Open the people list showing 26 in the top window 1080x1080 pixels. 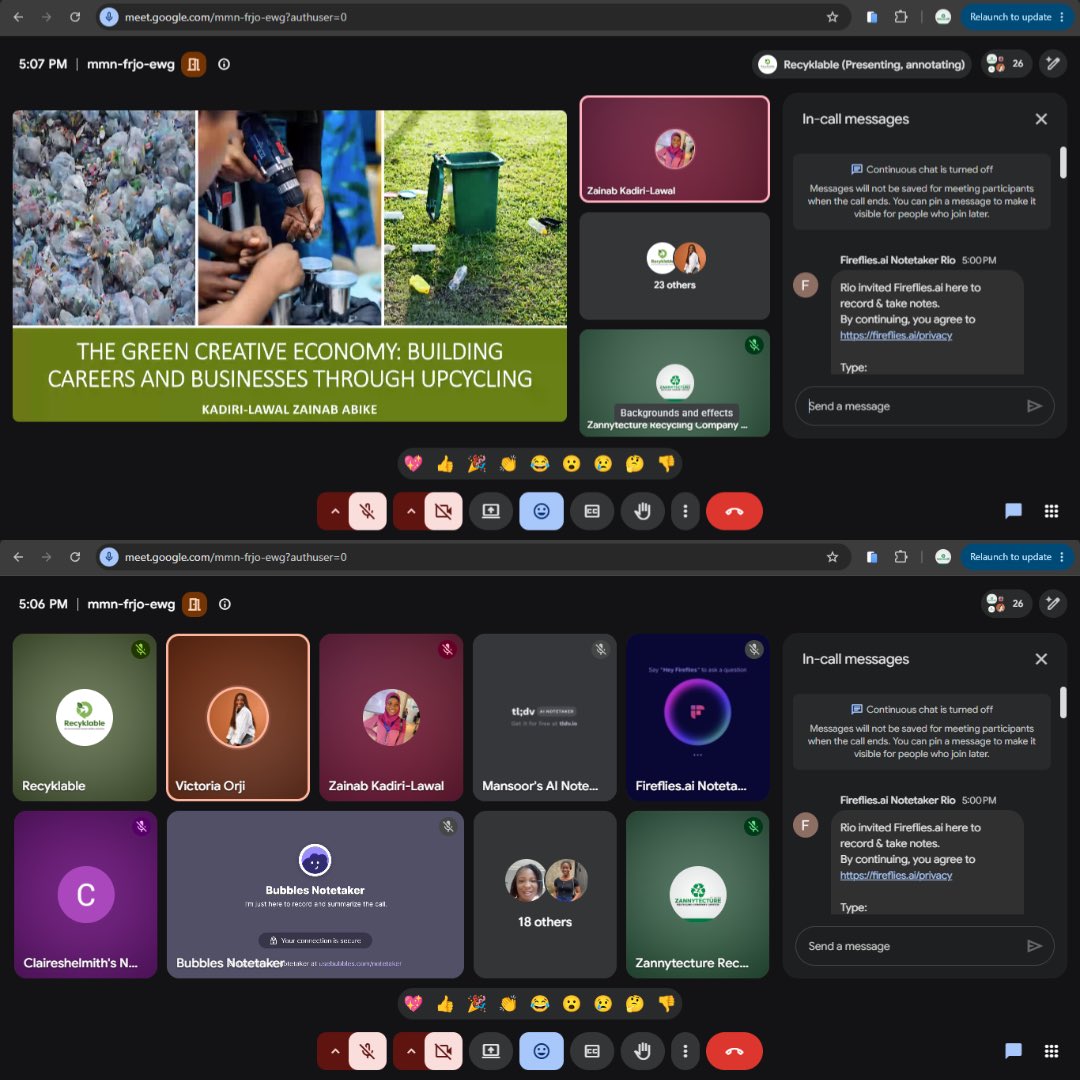click(1006, 64)
